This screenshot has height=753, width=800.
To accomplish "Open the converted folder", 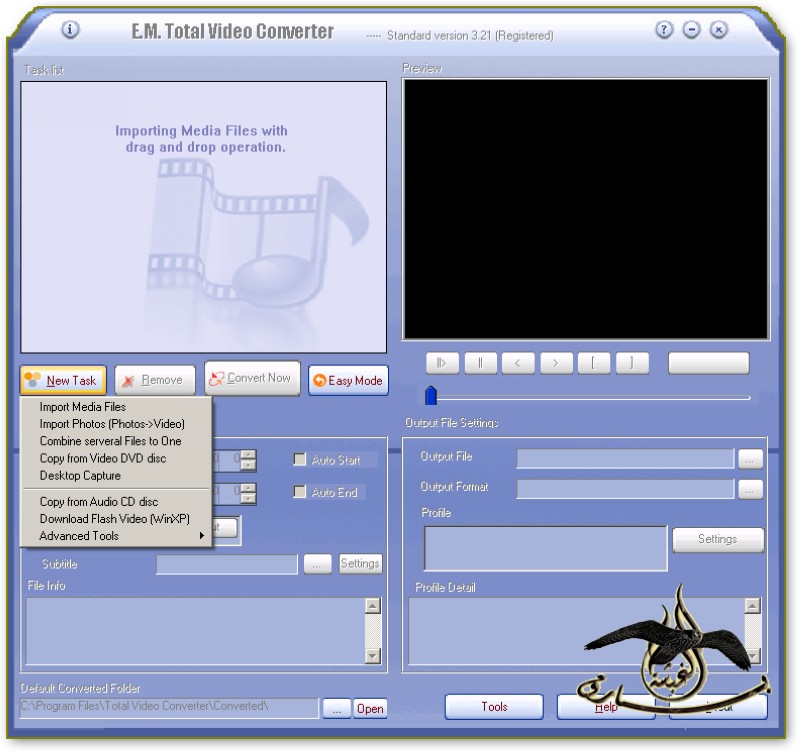I will (370, 709).
